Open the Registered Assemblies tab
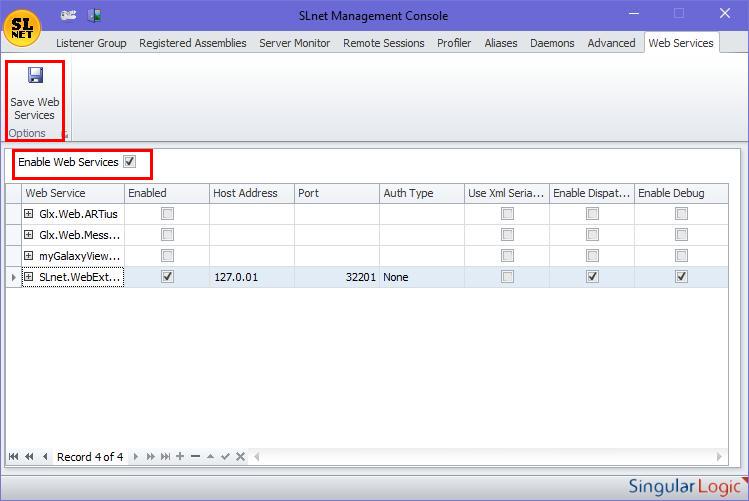749x501 pixels. [x=193, y=43]
